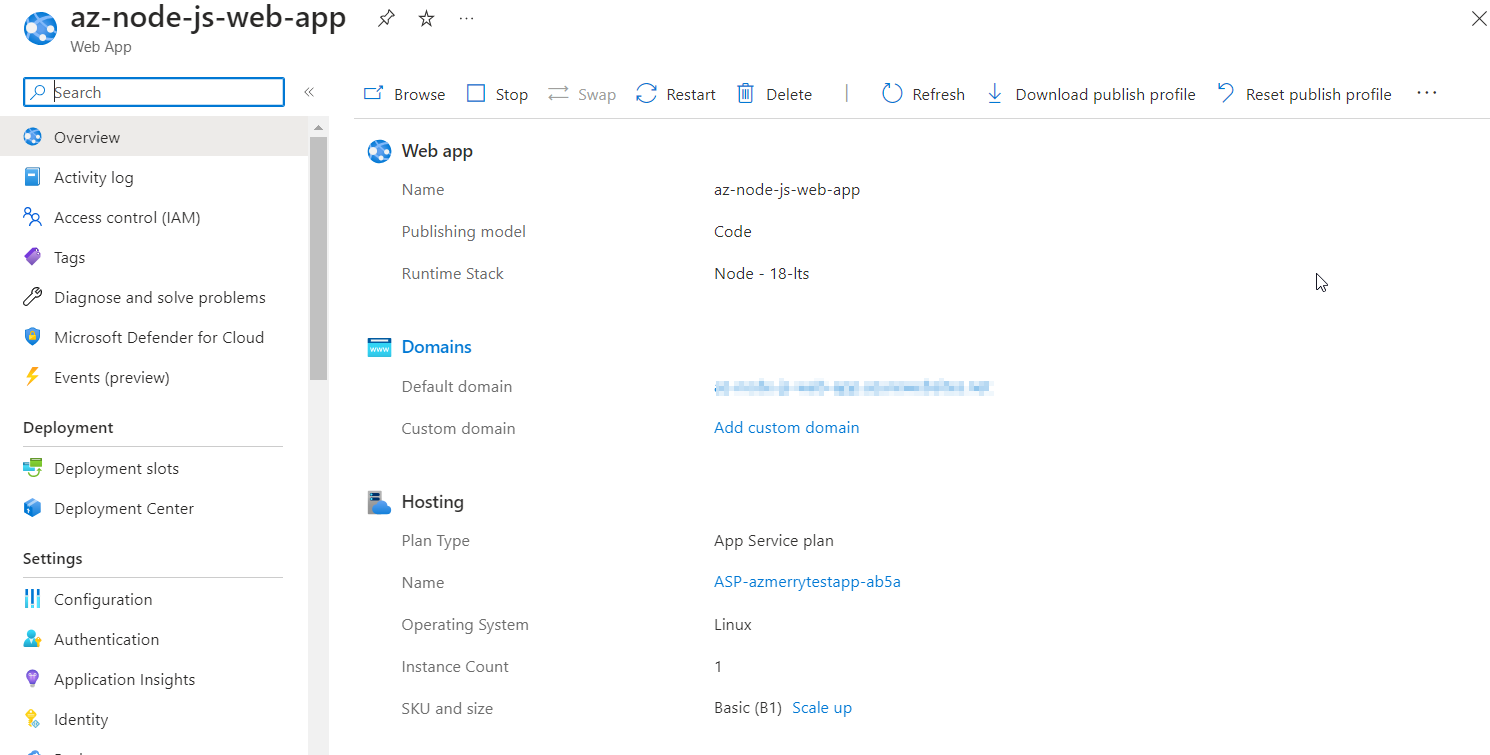This screenshot has width=1490, height=755.
Task: Click the Events lightning bolt icon
Action: coord(33,377)
